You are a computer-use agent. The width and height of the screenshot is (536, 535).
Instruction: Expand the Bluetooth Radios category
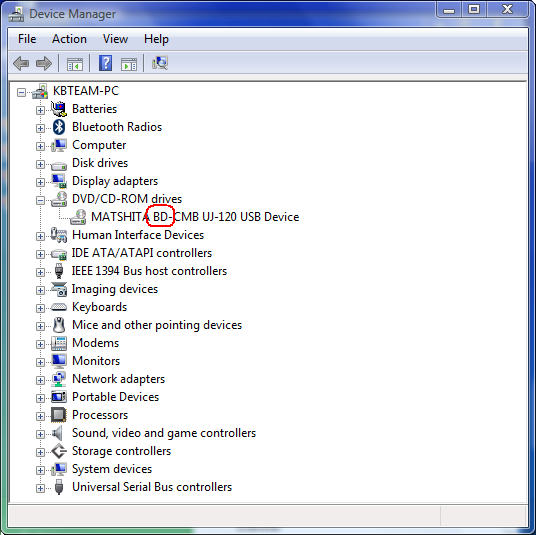pos(40,128)
